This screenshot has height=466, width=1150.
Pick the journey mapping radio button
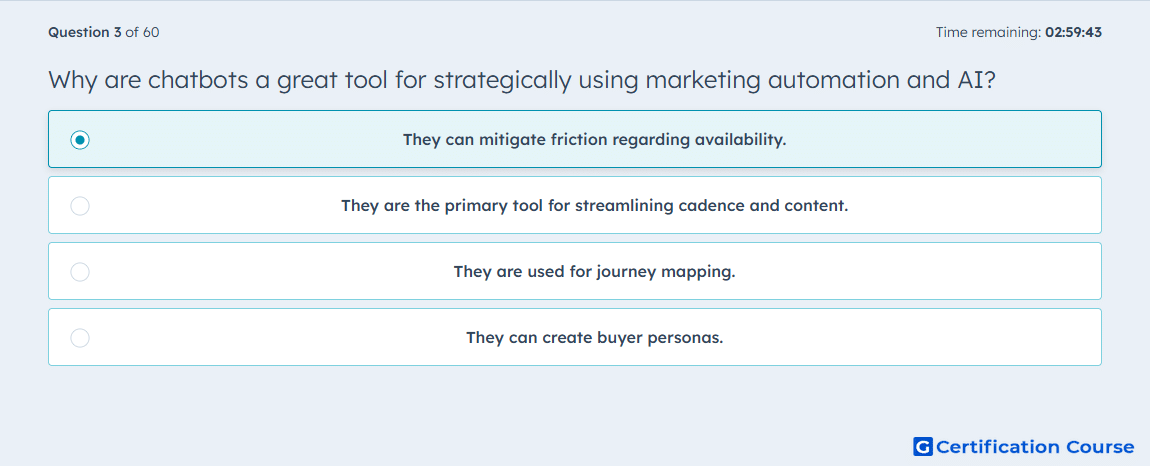point(80,272)
